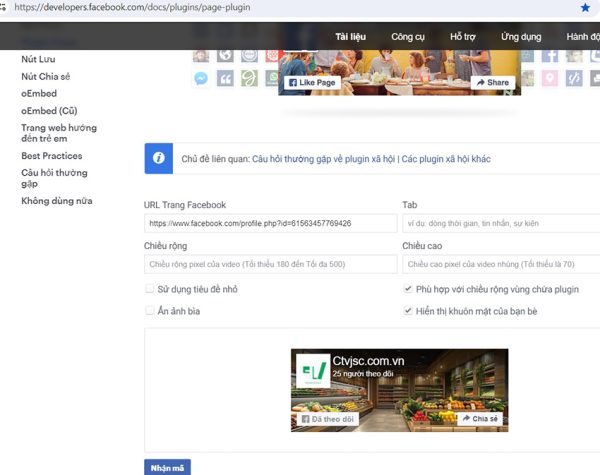Uncheck Phù hợp với chiều rộng vùng chứa plugin
The width and height of the screenshot is (600, 475).
pos(408,288)
